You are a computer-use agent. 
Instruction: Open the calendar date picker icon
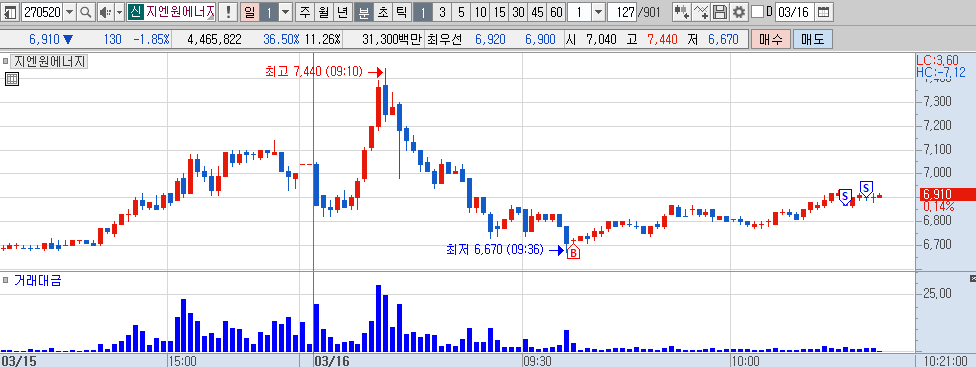[x=823, y=12]
